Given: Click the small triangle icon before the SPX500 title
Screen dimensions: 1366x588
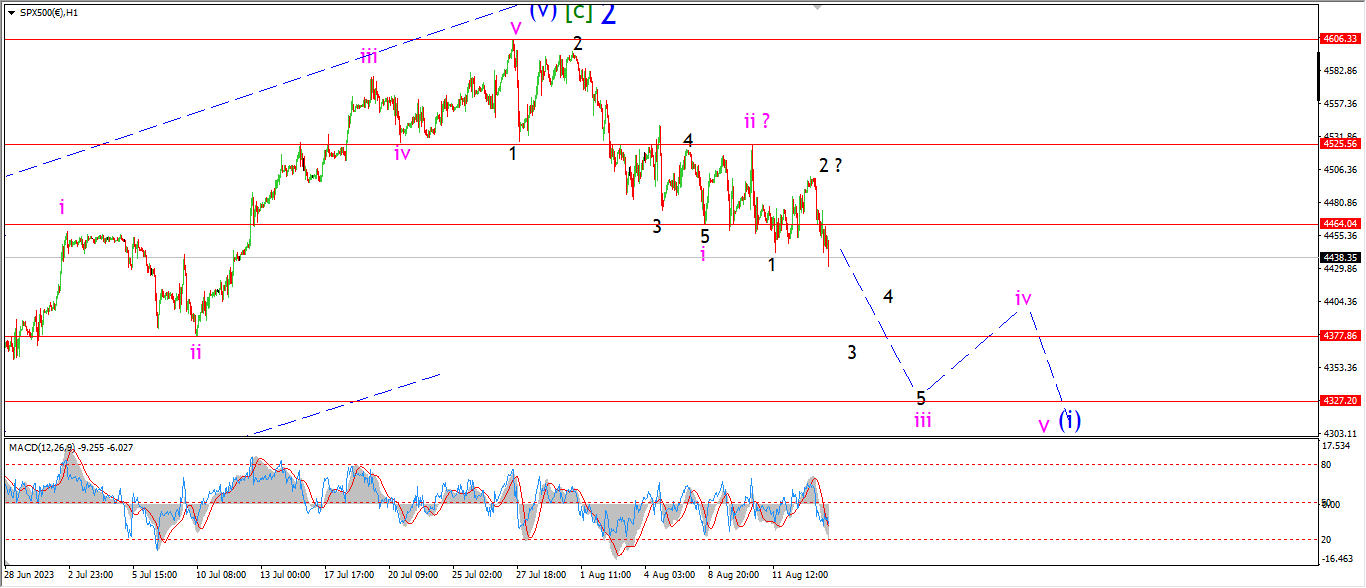Looking at the screenshot, I should (9, 12).
